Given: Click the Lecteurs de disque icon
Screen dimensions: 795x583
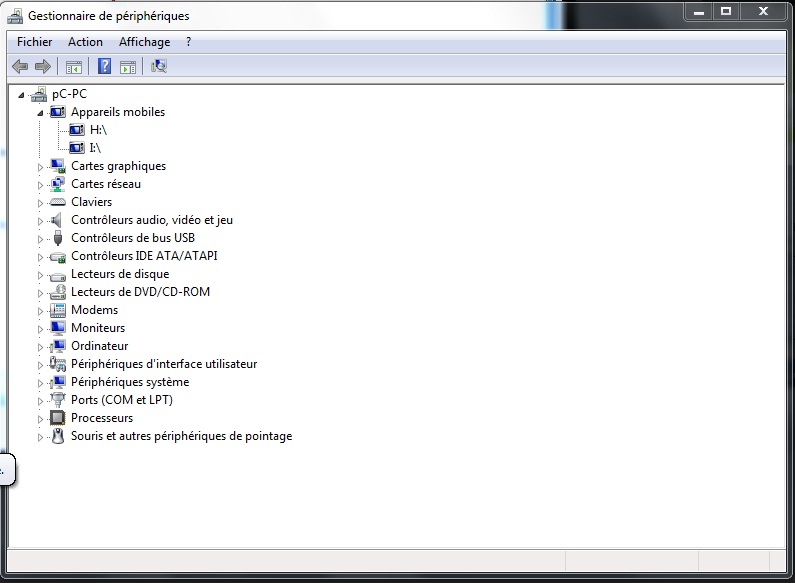Looking at the screenshot, I should pyautogui.click(x=58, y=276).
